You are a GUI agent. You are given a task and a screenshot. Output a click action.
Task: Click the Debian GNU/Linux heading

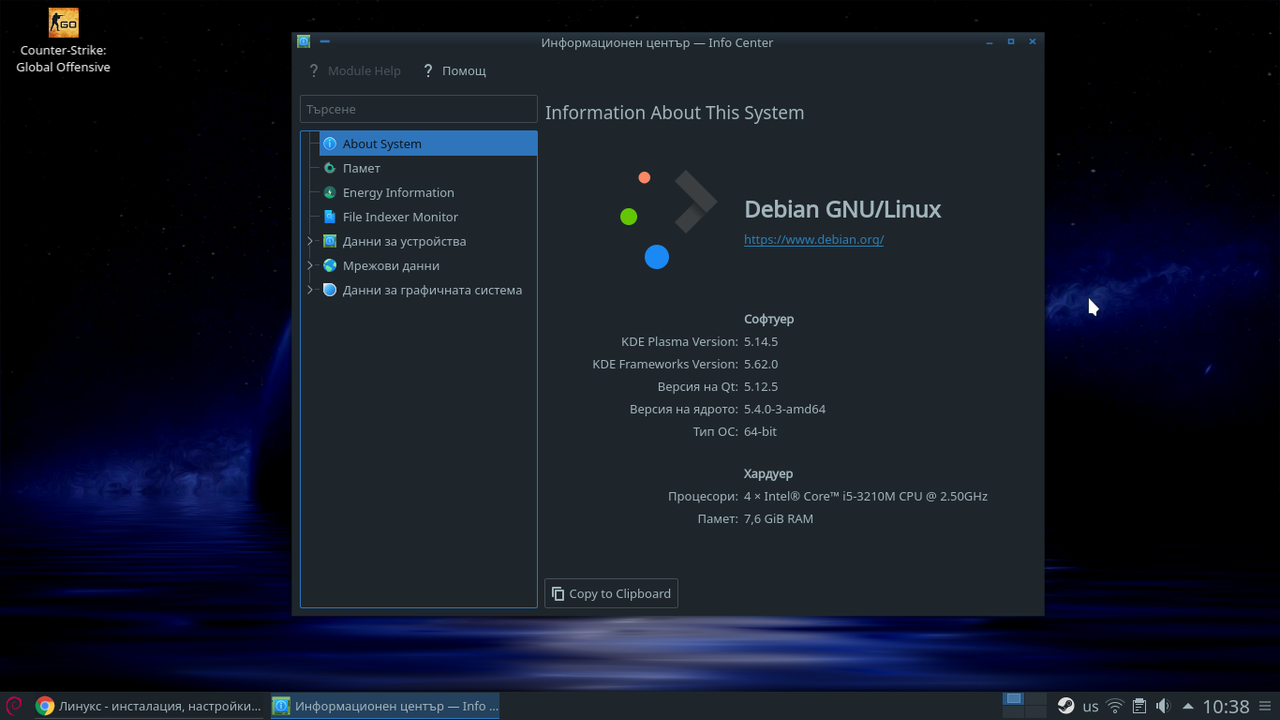tap(842, 209)
